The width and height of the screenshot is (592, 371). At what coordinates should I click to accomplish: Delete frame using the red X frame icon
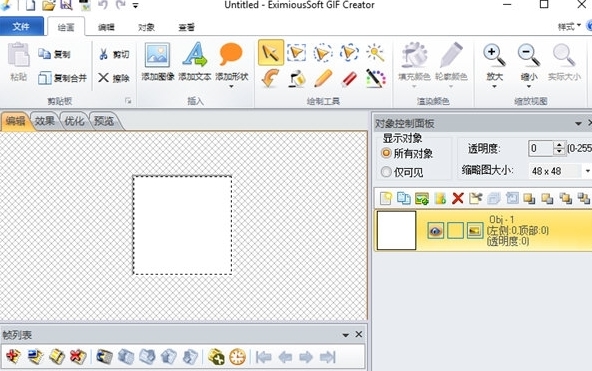click(78, 356)
